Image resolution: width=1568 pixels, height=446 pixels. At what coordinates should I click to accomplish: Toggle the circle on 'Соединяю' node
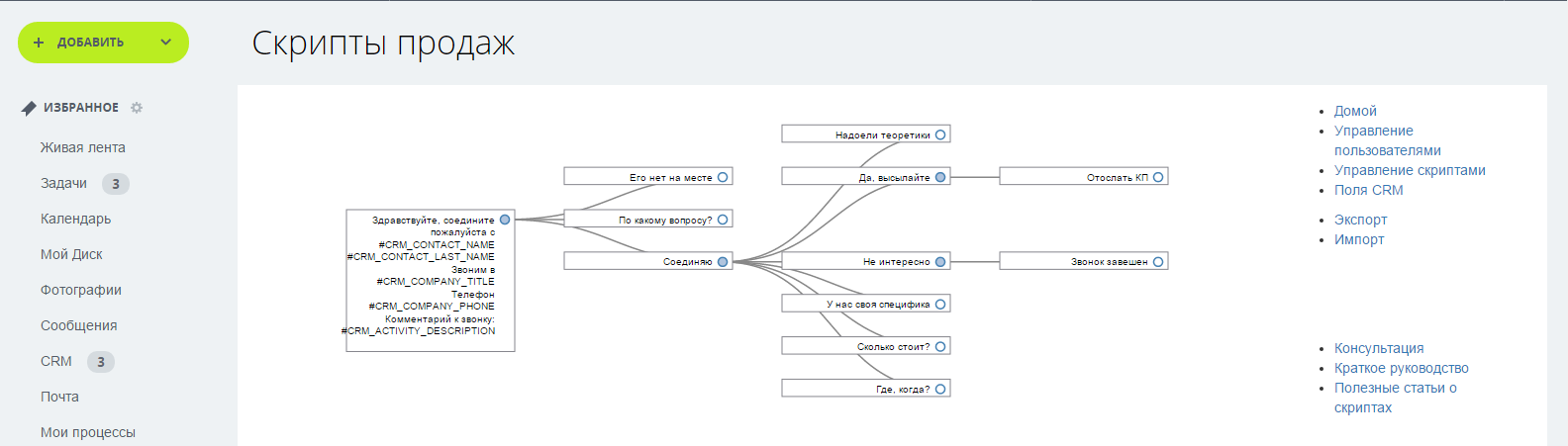pos(723,262)
